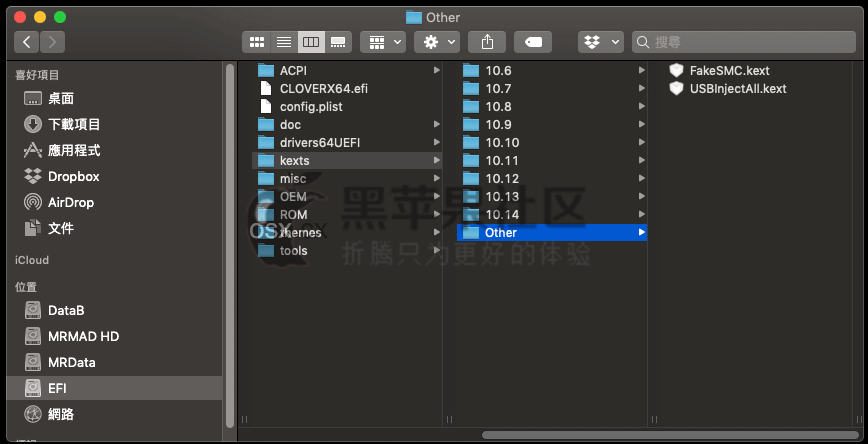Open 應用程式 in the sidebar

pos(115,151)
